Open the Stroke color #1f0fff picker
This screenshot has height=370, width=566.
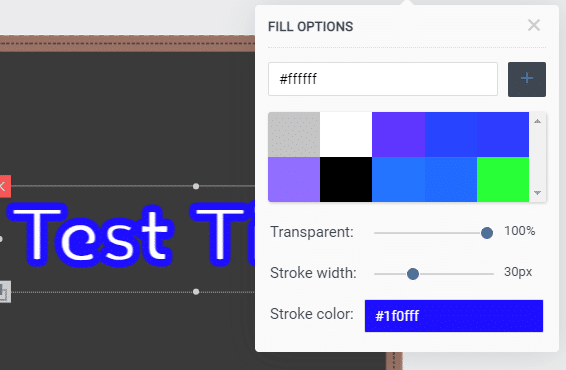tap(454, 316)
